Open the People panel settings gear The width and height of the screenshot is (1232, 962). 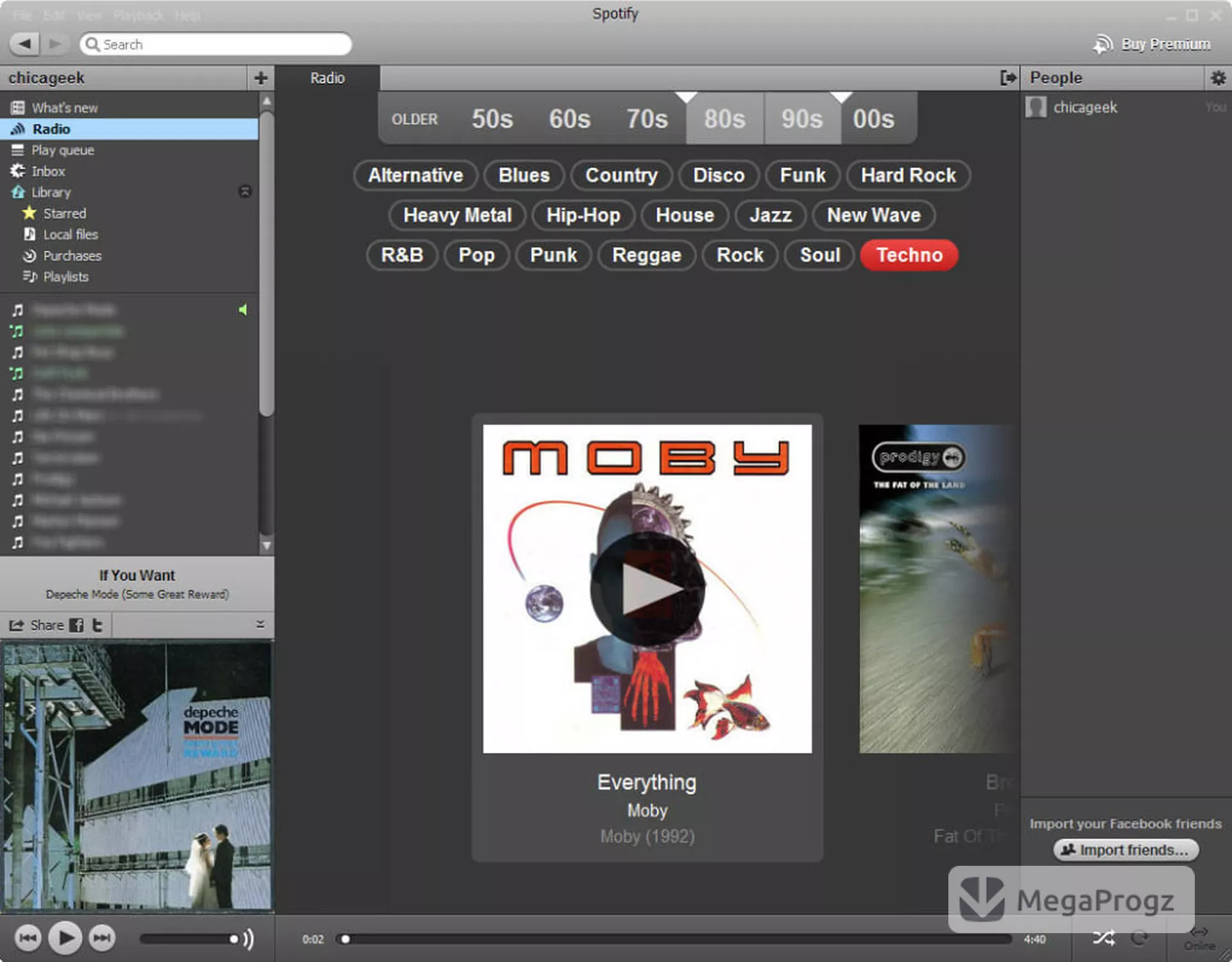pos(1218,78)
